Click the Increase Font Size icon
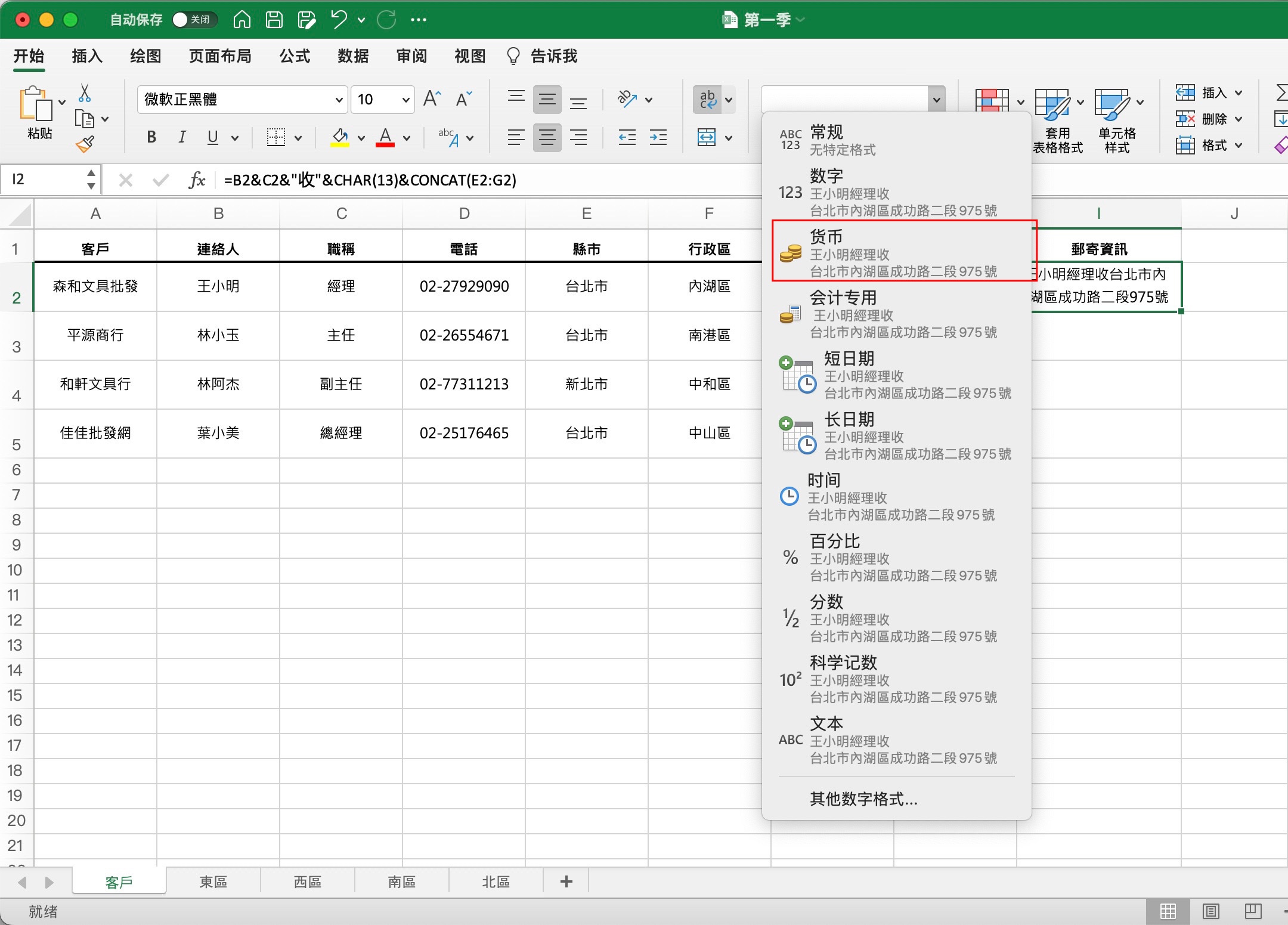This screenshot has width=1288, height=925. click(432, 98)
